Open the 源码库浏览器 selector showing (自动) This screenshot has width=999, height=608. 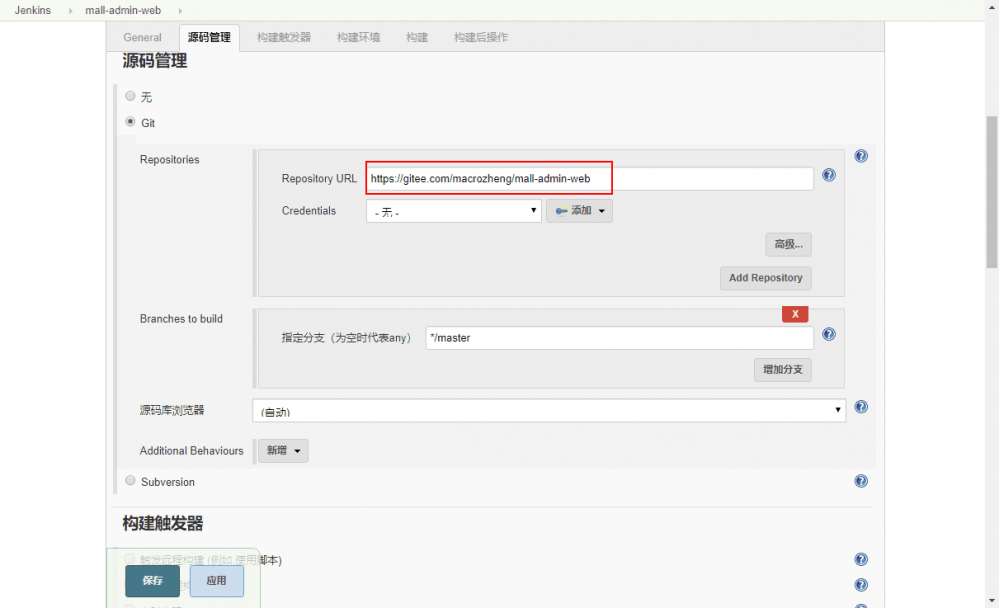point(548,409)
